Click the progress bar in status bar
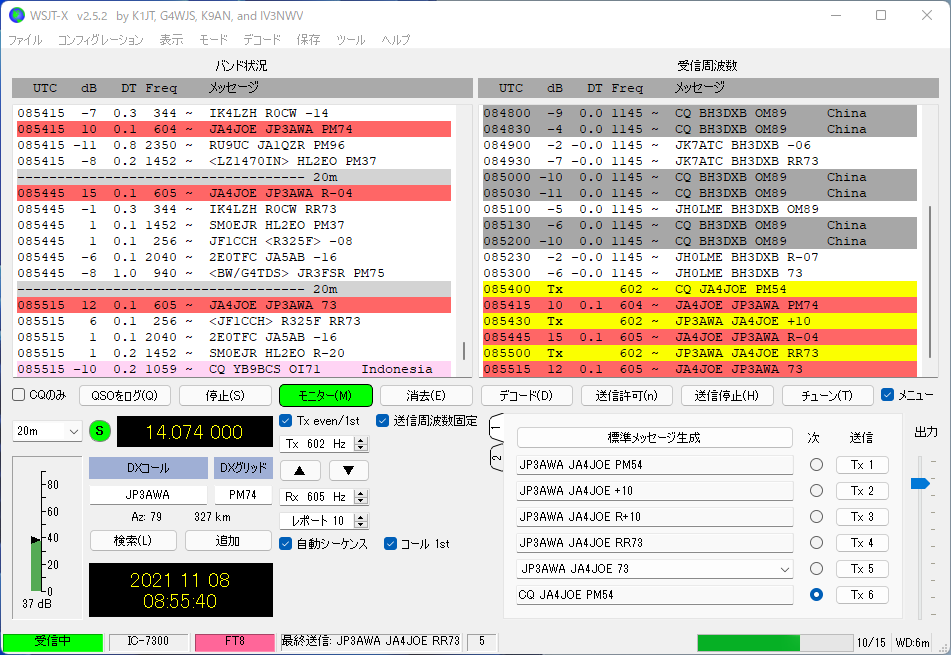 tap(775, 642)
